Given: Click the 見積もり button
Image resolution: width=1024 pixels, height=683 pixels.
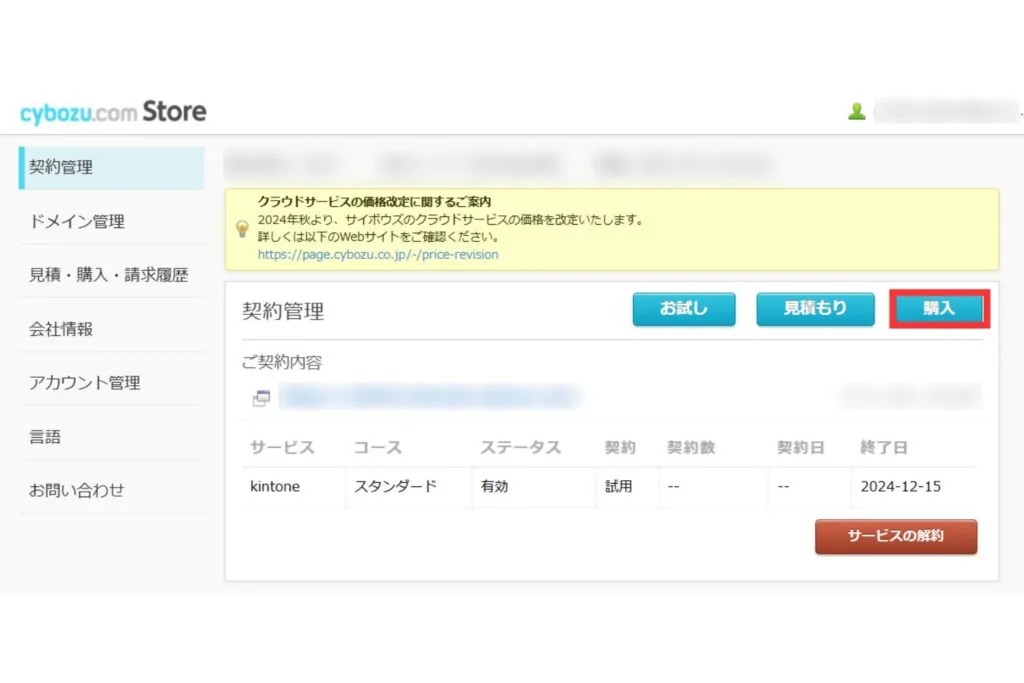Looking at the screenshot, I should [814, 309].
